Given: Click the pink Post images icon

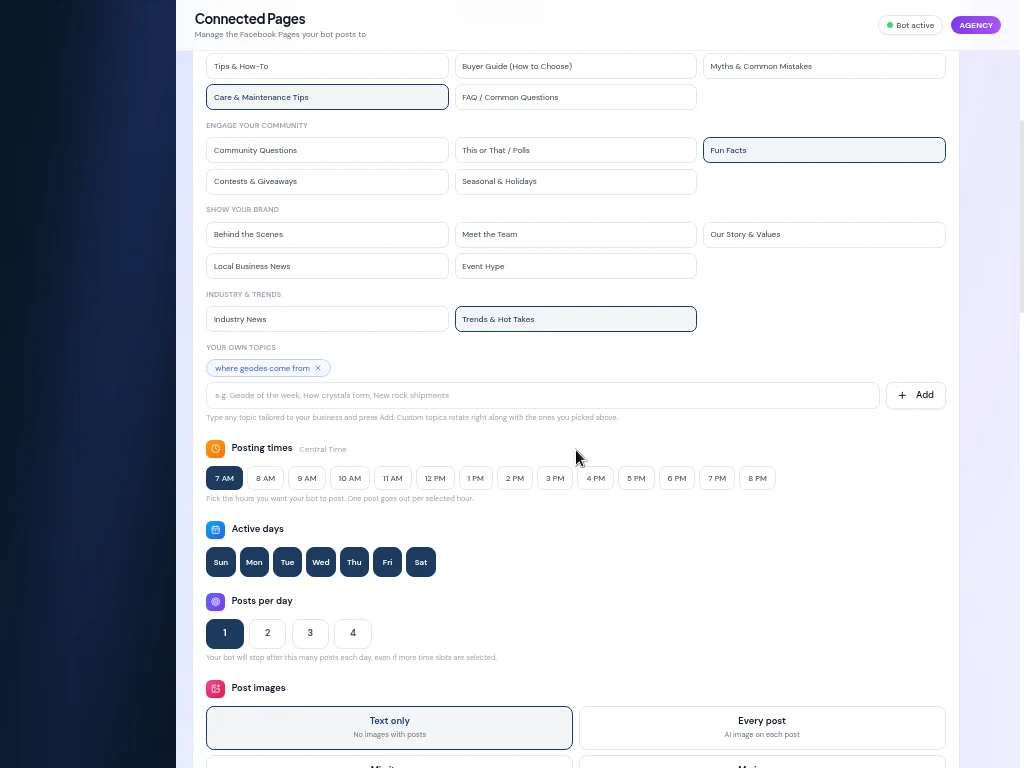Looking at the screenshot, I should pos(216,688).
